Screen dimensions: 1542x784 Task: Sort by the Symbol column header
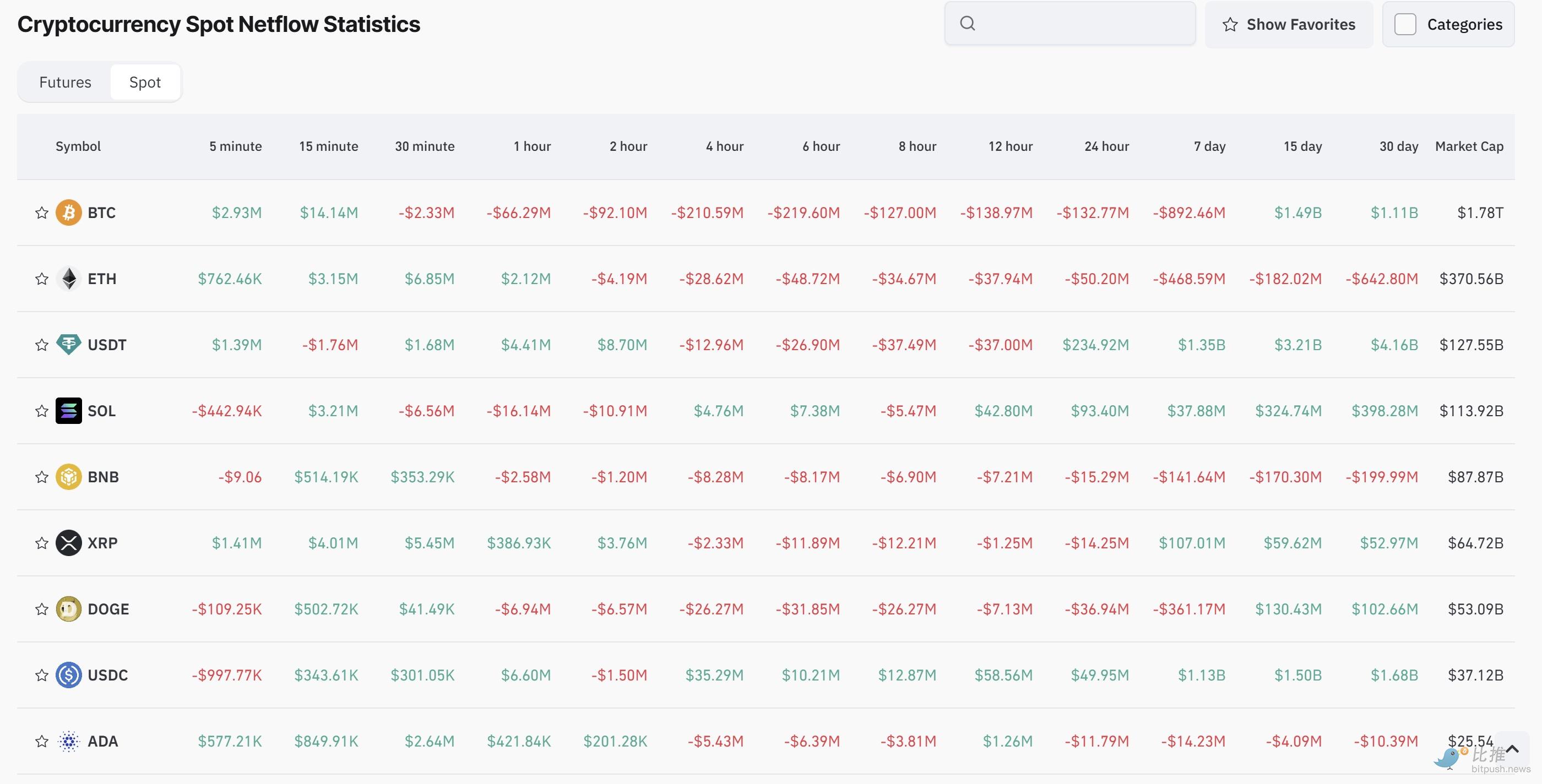[78, 146]
